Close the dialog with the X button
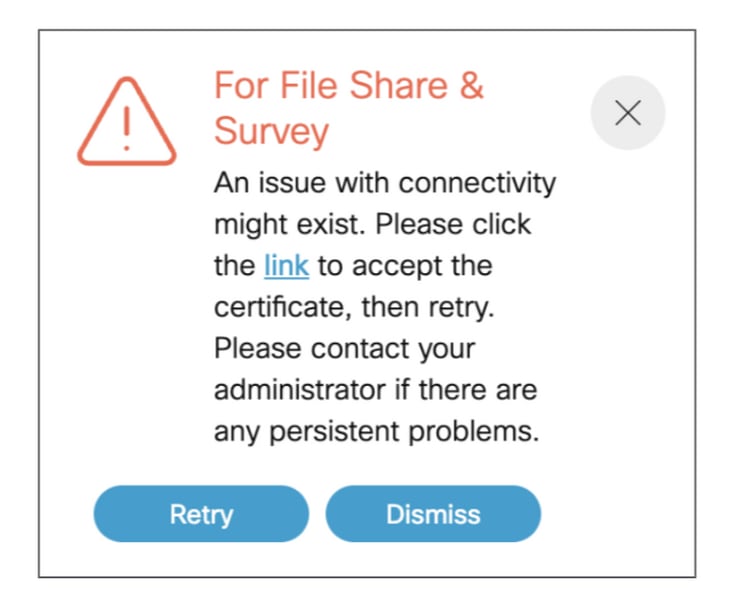Screen dimensions: 752x605 [628, 113]
